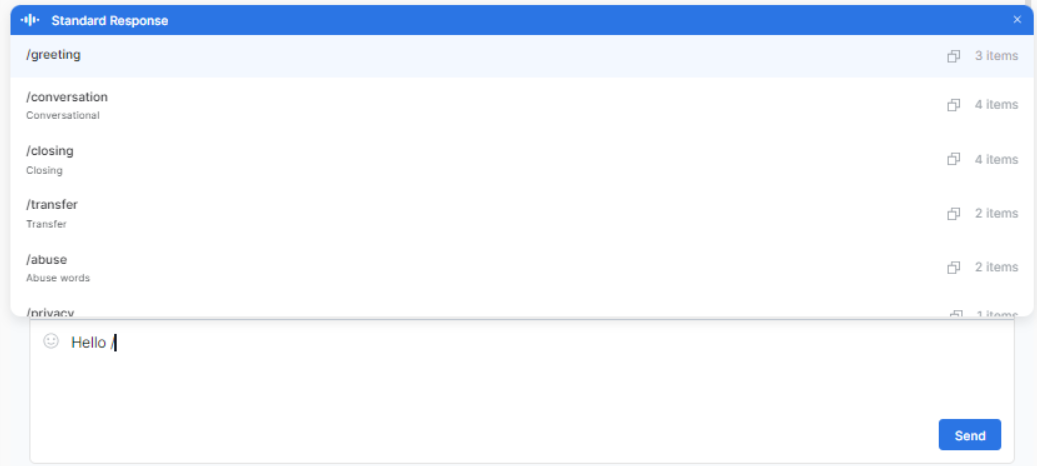Click the Standard Response waveform icon

point(30,20)
